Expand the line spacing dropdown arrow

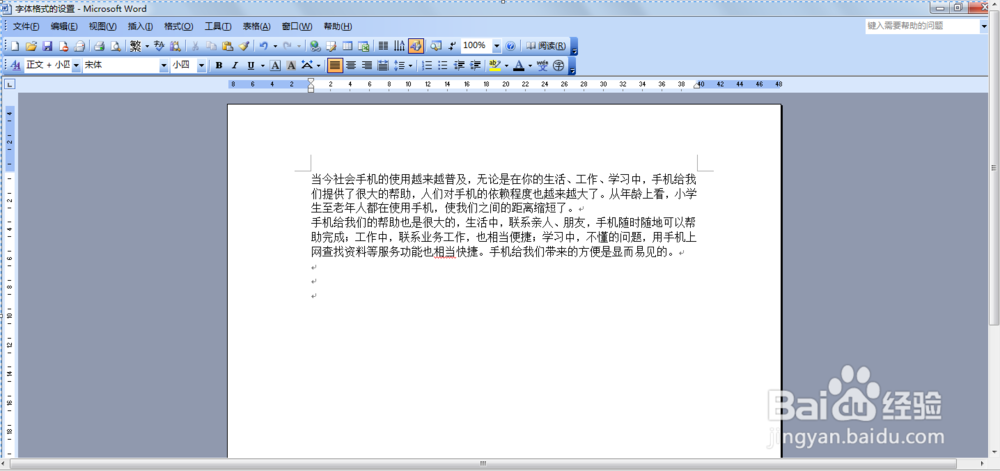(x=411, y=65)
